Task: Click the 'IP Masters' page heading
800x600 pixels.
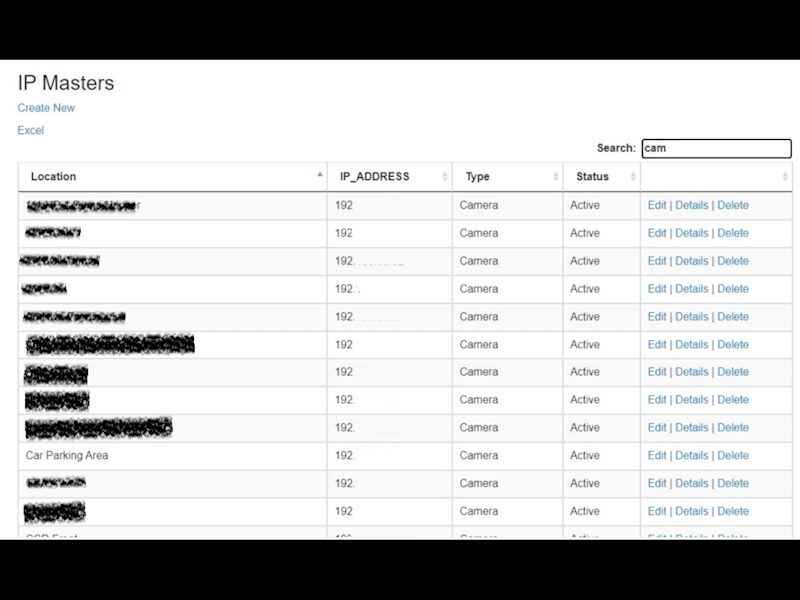Action: pos(66,83)
